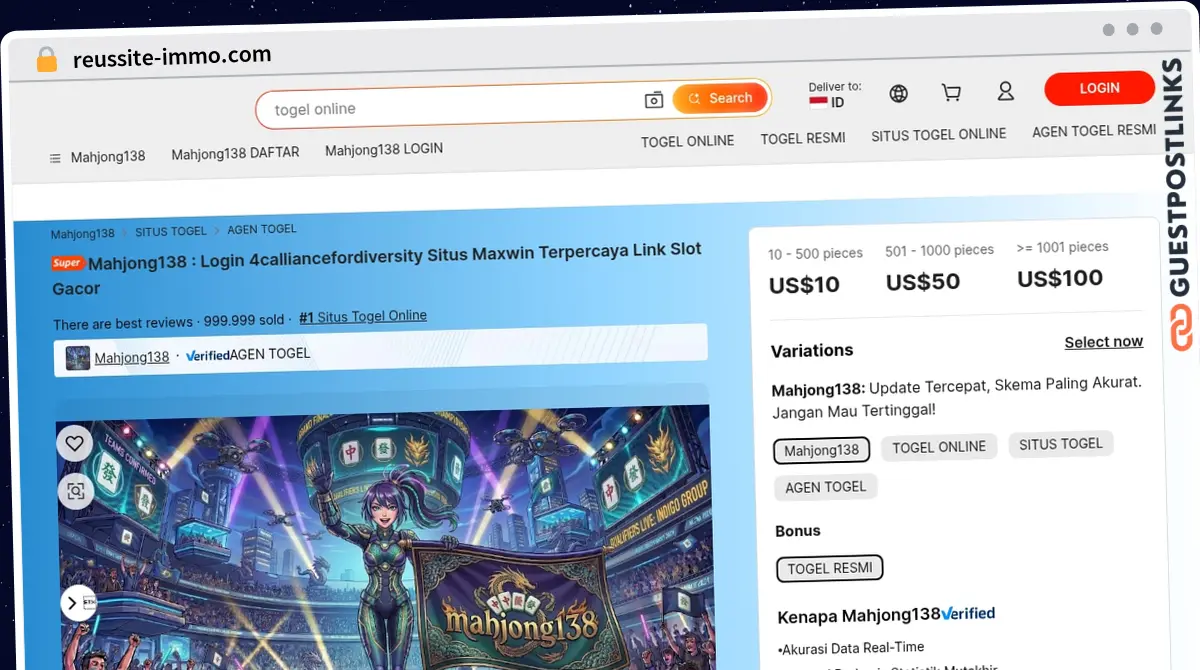Click the next image arrow on product photo
Screen dimensions: 1200x670
click(x=74, y=603)
